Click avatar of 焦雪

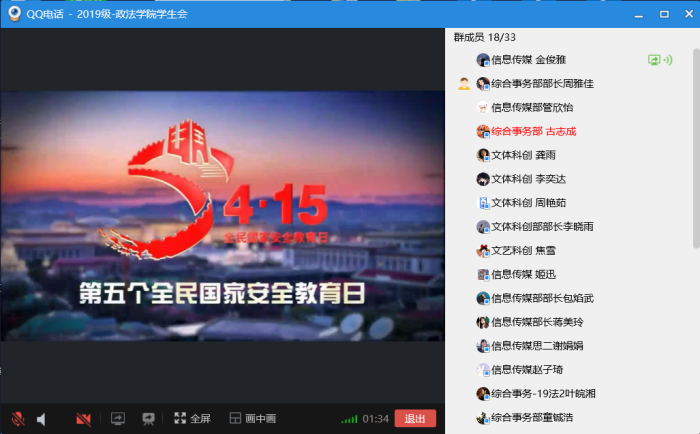483,250
